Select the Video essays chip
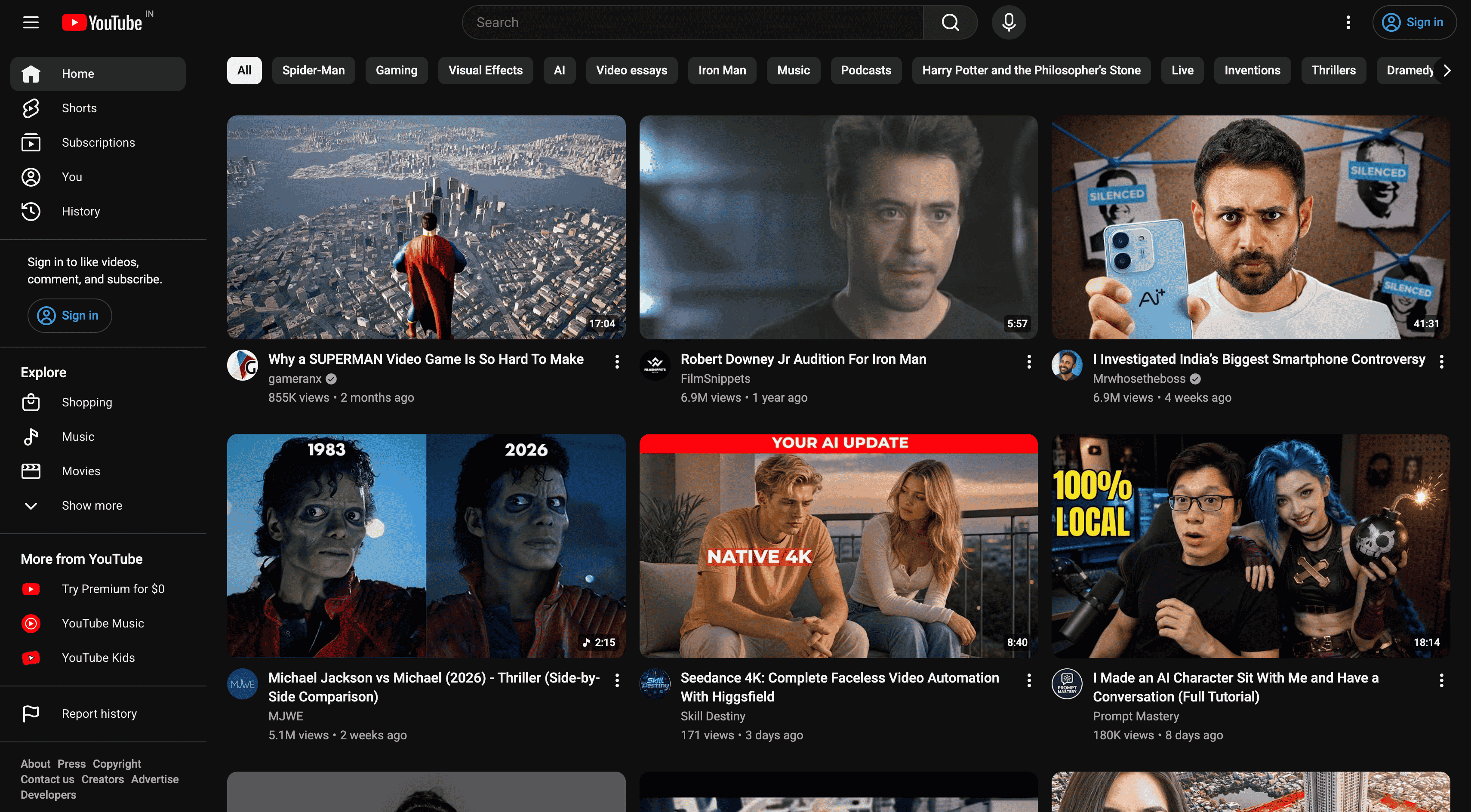 (631, 70)
